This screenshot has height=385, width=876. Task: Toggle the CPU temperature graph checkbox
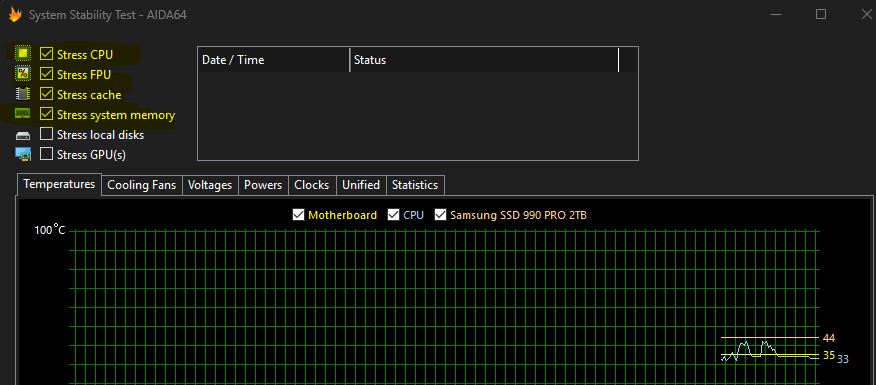393,215
